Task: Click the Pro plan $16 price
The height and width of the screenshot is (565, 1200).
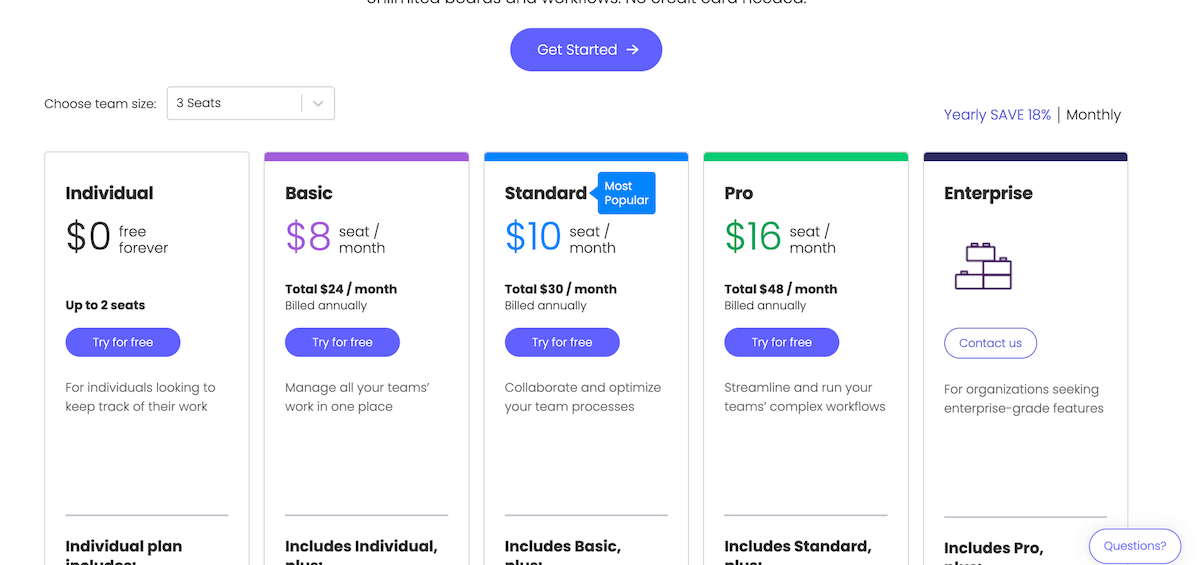Action: [x=752, y=237]
